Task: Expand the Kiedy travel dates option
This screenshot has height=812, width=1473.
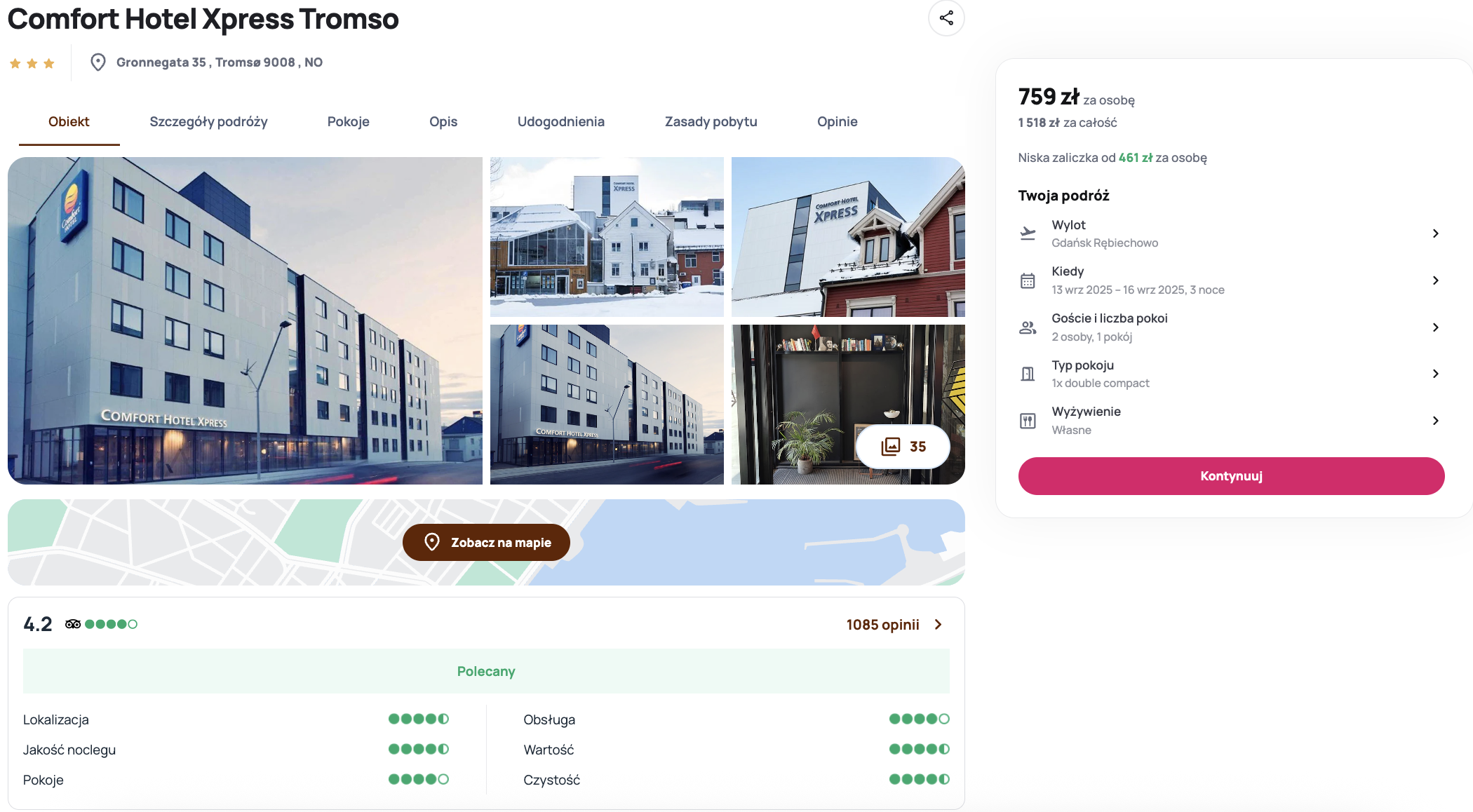Action: click(1435, 280)
